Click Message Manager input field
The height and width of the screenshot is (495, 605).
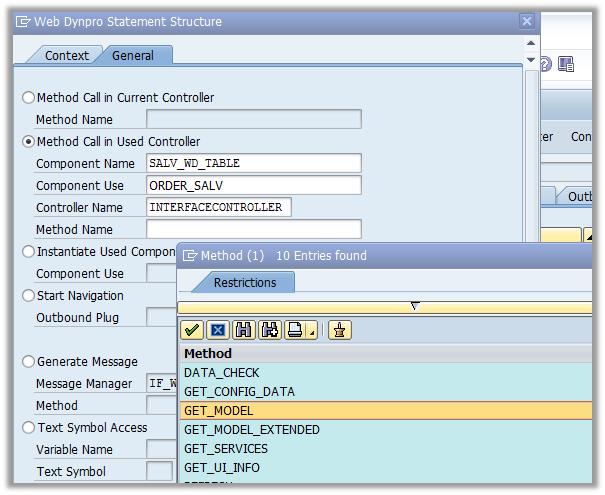161,383
